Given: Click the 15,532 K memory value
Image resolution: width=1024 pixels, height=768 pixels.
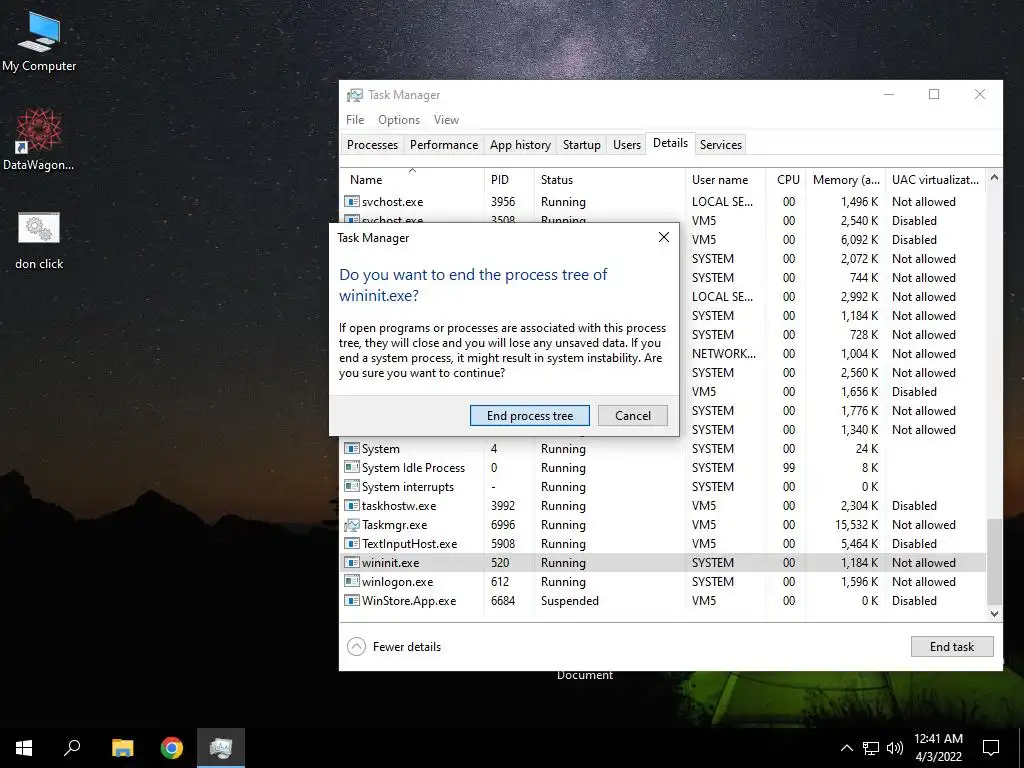Looking at the screenshot, I should [x=857, y=524].
